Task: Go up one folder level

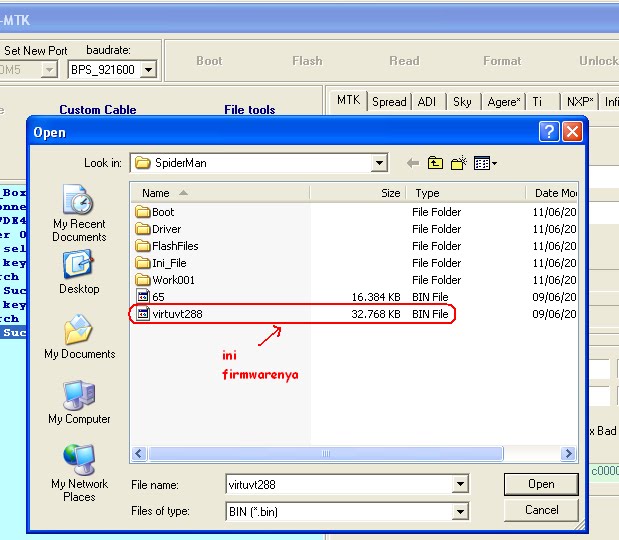Action: (x=435, y=163)
